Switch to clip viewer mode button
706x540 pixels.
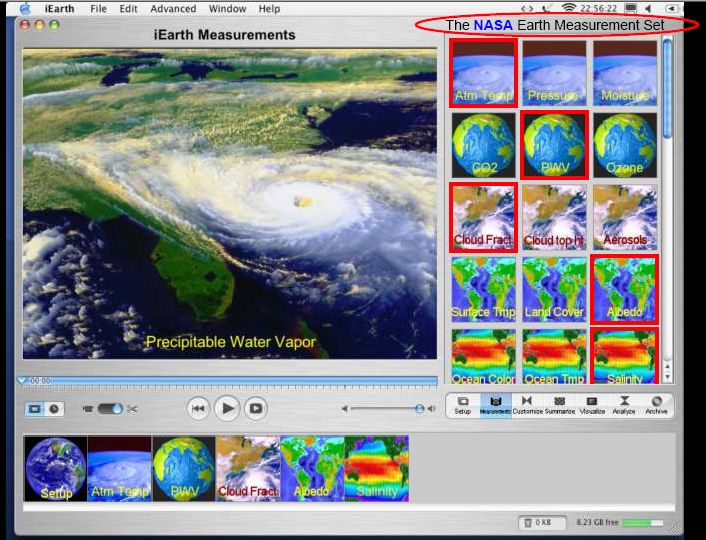pos(35,408)
